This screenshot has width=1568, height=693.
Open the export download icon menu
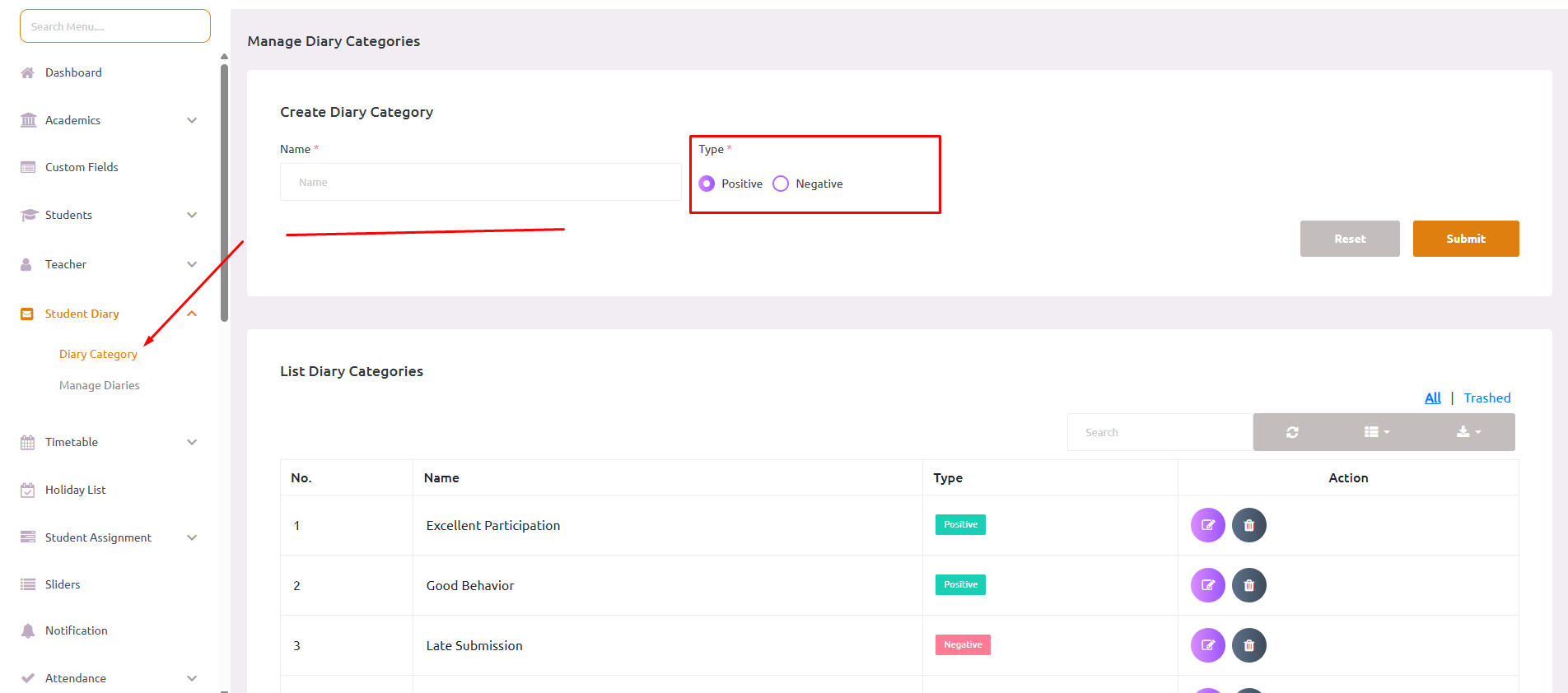[x=1468, y=432]
